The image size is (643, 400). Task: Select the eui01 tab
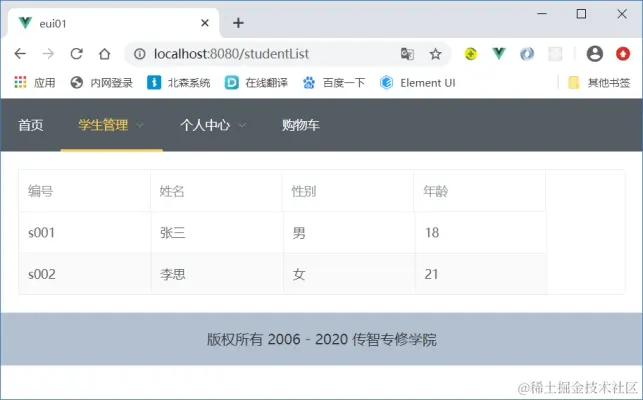pyautogui.click(x=113, y=23)
